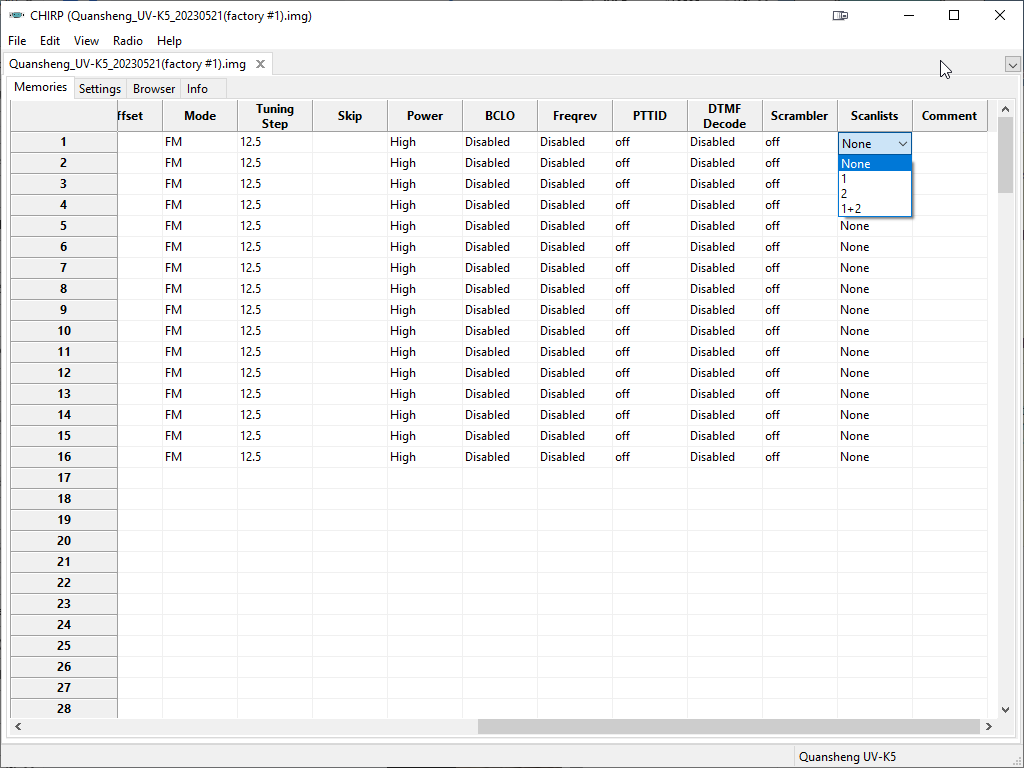Select memory row header 16
The image size is (1024, 768).
[64, 456]
